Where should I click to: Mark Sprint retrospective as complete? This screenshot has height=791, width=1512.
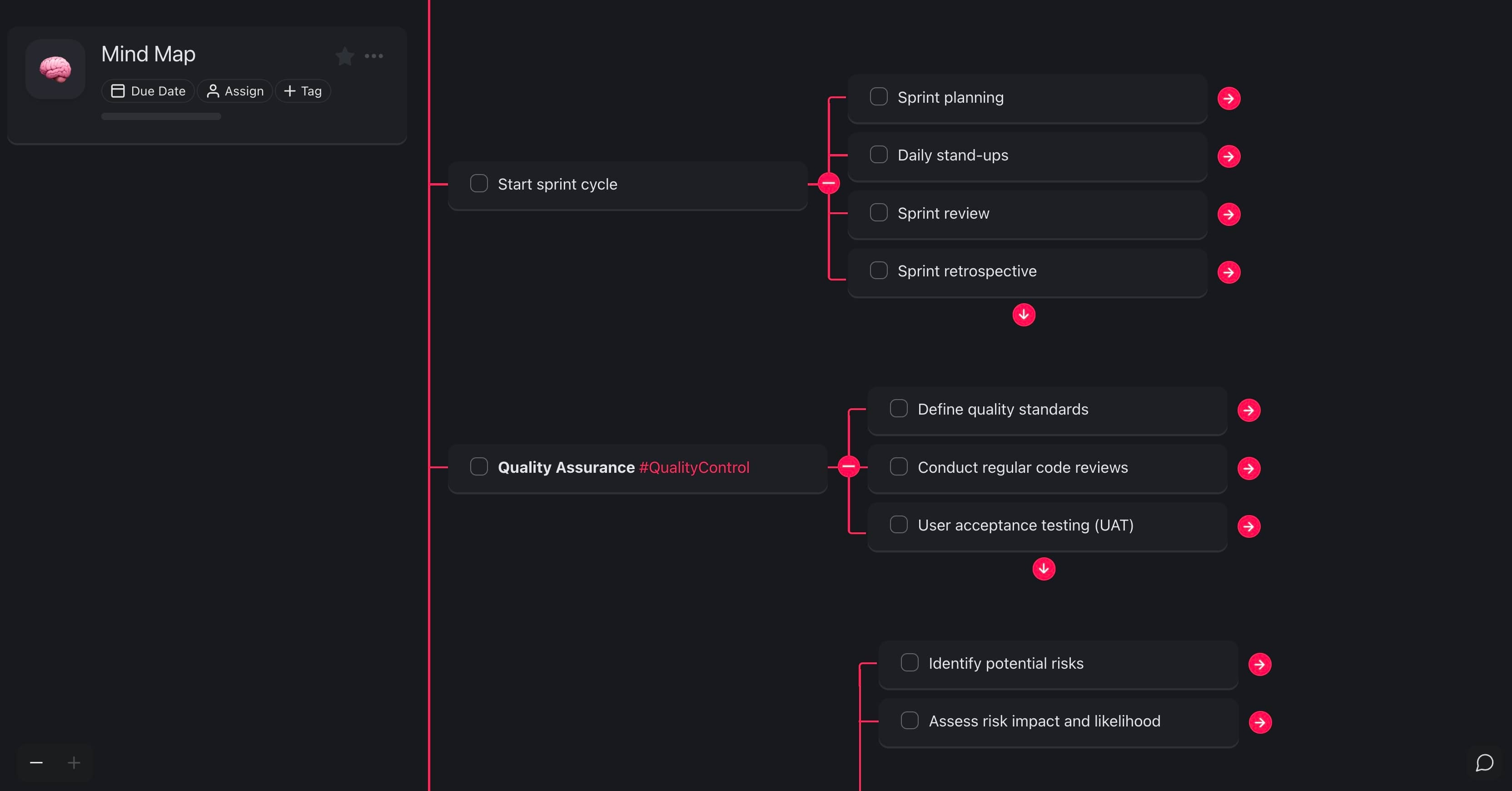coord(879,270)
